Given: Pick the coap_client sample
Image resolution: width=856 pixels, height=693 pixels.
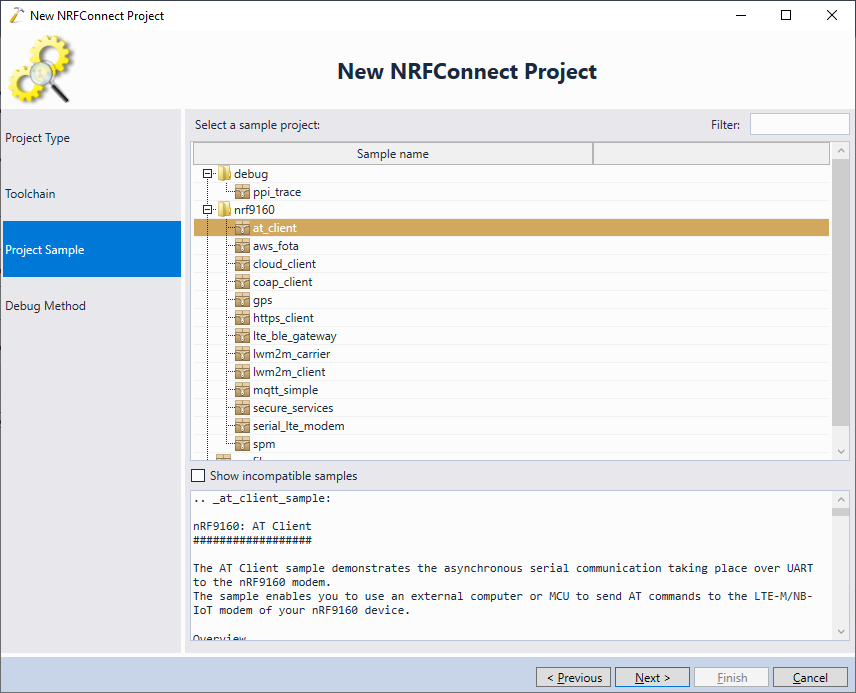Looking at the screenshot, I should coord(283,282).
